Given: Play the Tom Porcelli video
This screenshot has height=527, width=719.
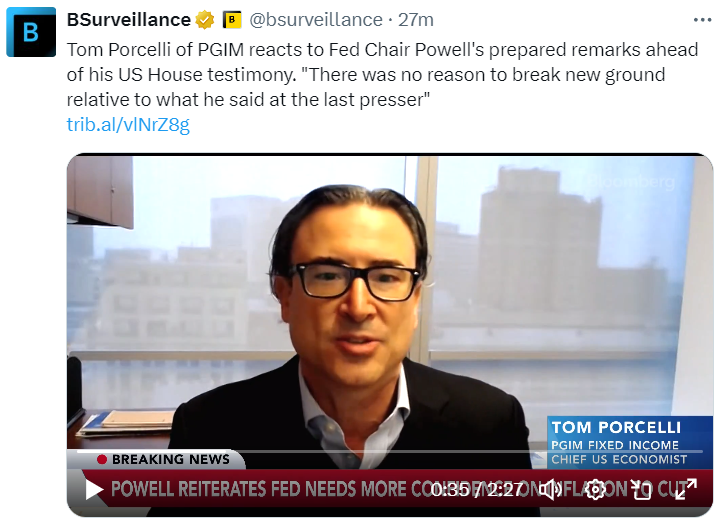Looking at the screenshot, I should 94,489.
